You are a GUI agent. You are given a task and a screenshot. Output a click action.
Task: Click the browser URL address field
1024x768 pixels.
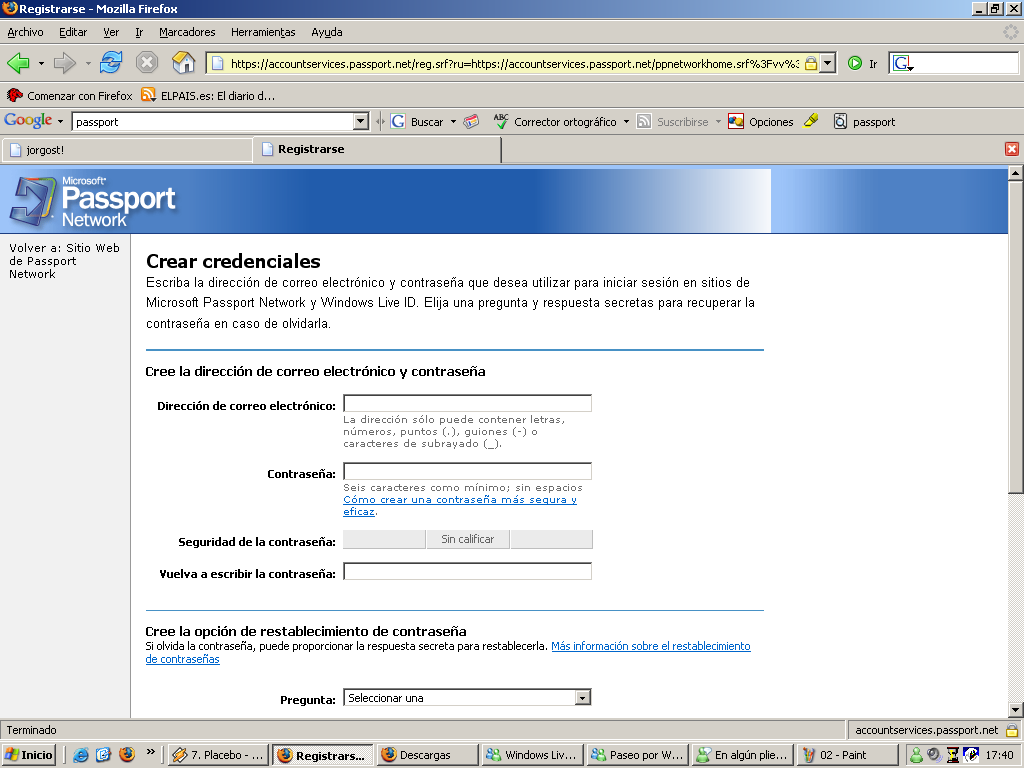tap(514, 63)
